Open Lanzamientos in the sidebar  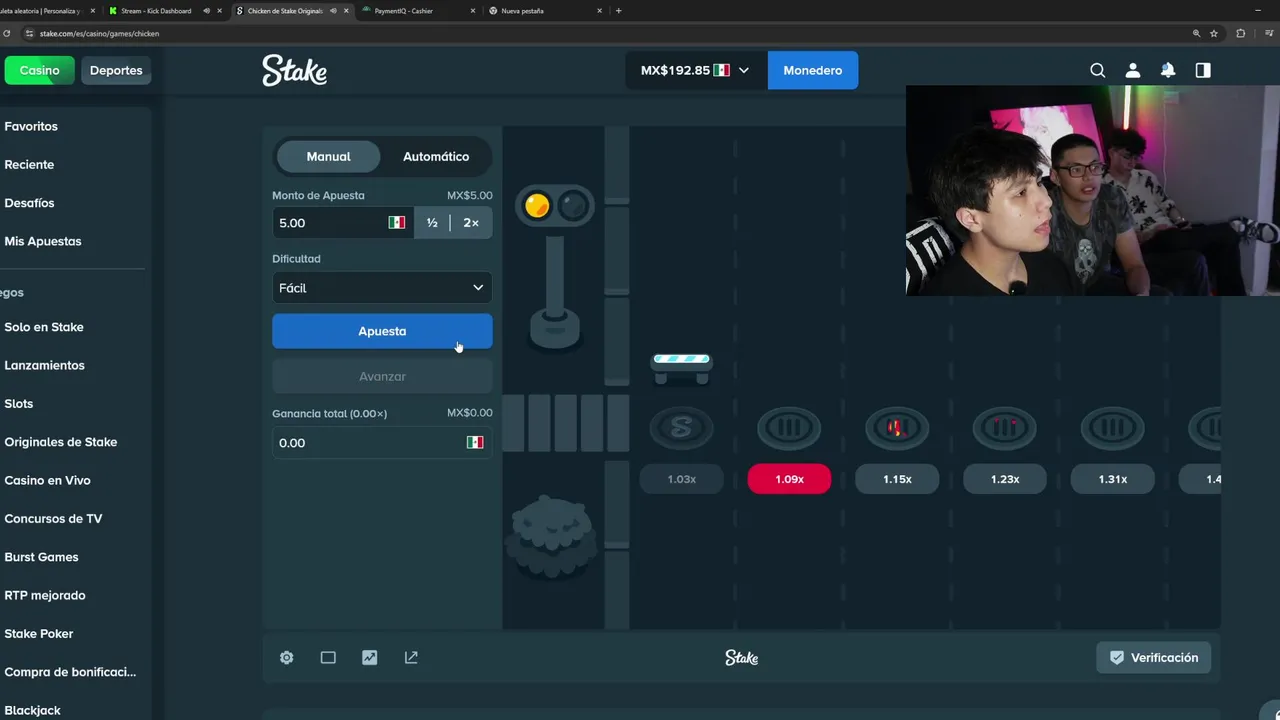pyautogui.click(x=44, y=365)
